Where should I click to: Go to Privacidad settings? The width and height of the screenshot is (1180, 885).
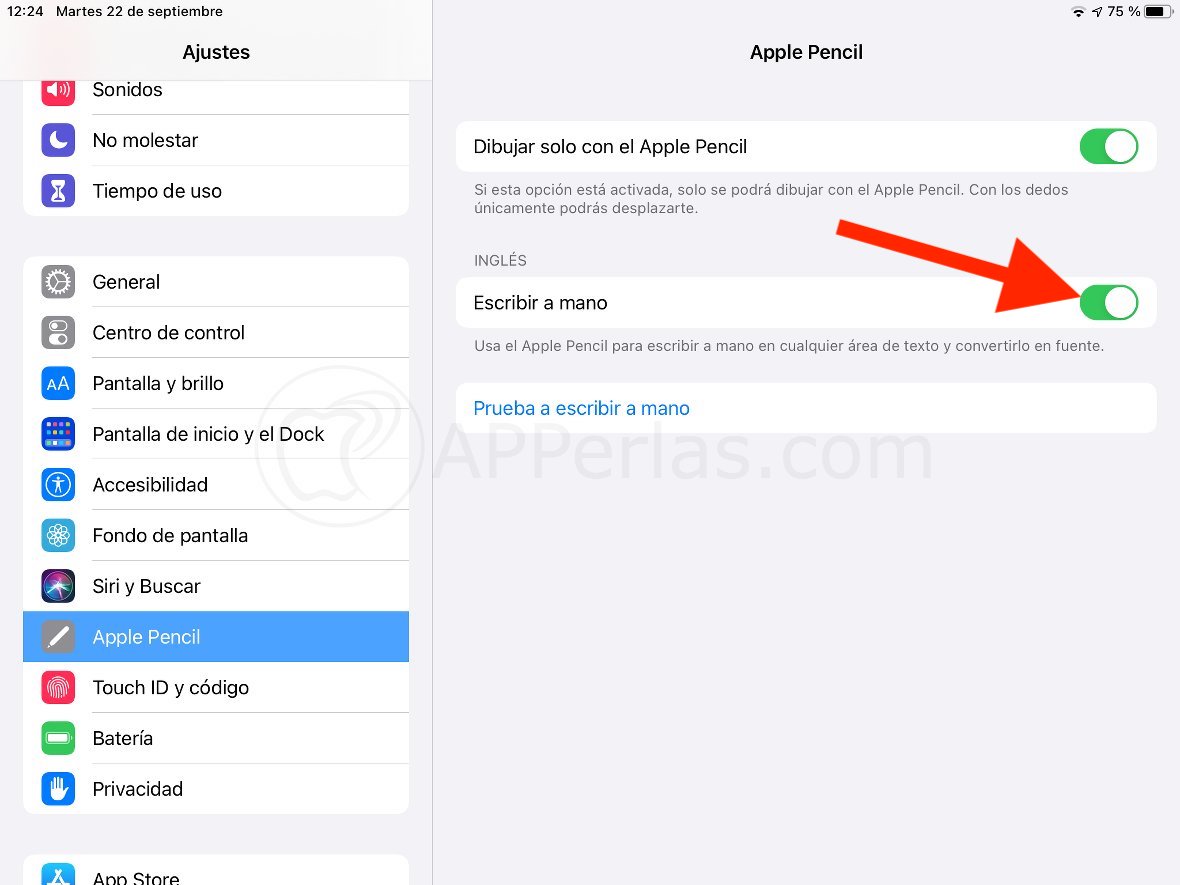pyautogui.click(x=216, y=789)
